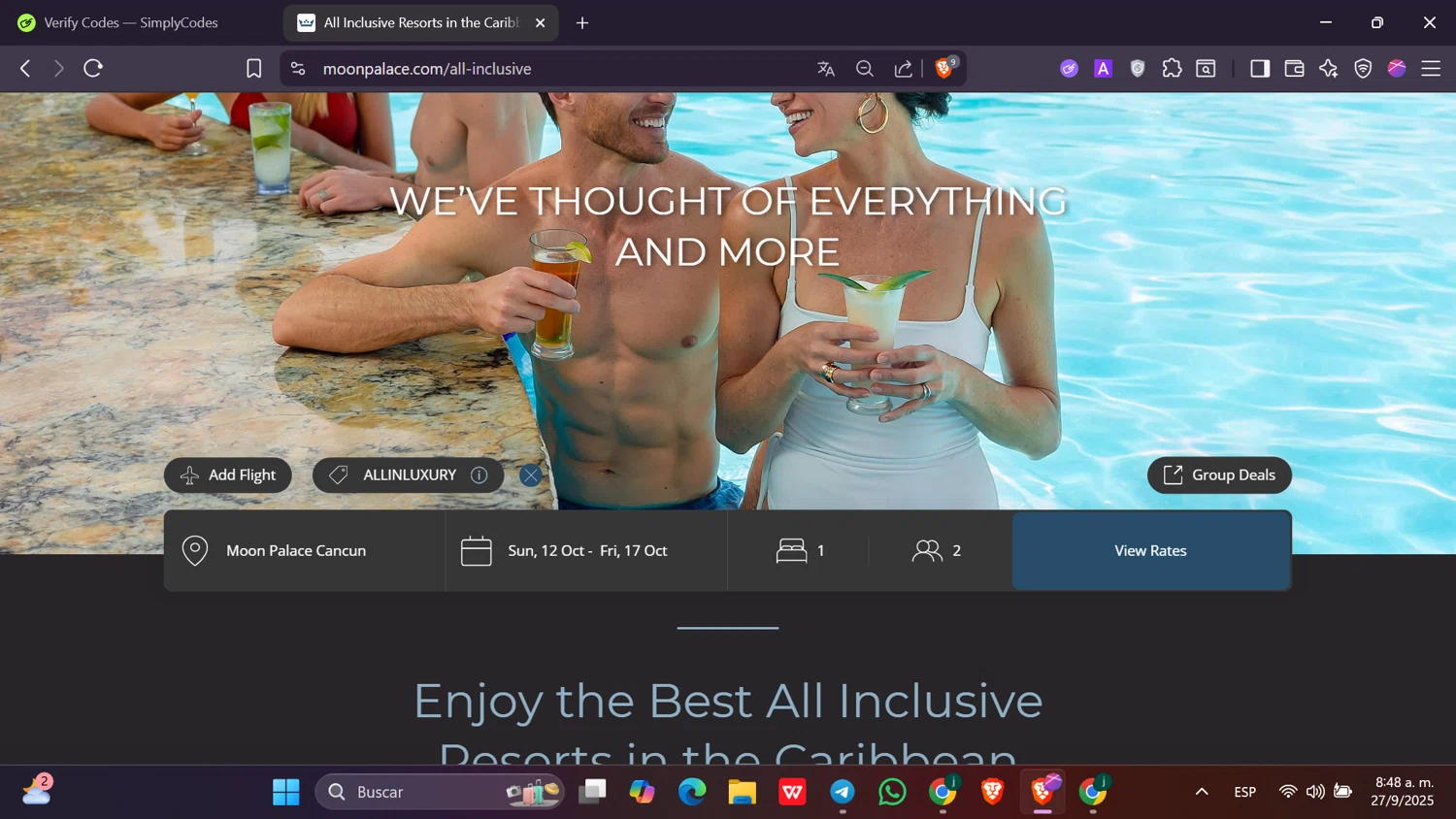
Task: Open File Explorer from taskbar
Action: click(x=743, y=792)
